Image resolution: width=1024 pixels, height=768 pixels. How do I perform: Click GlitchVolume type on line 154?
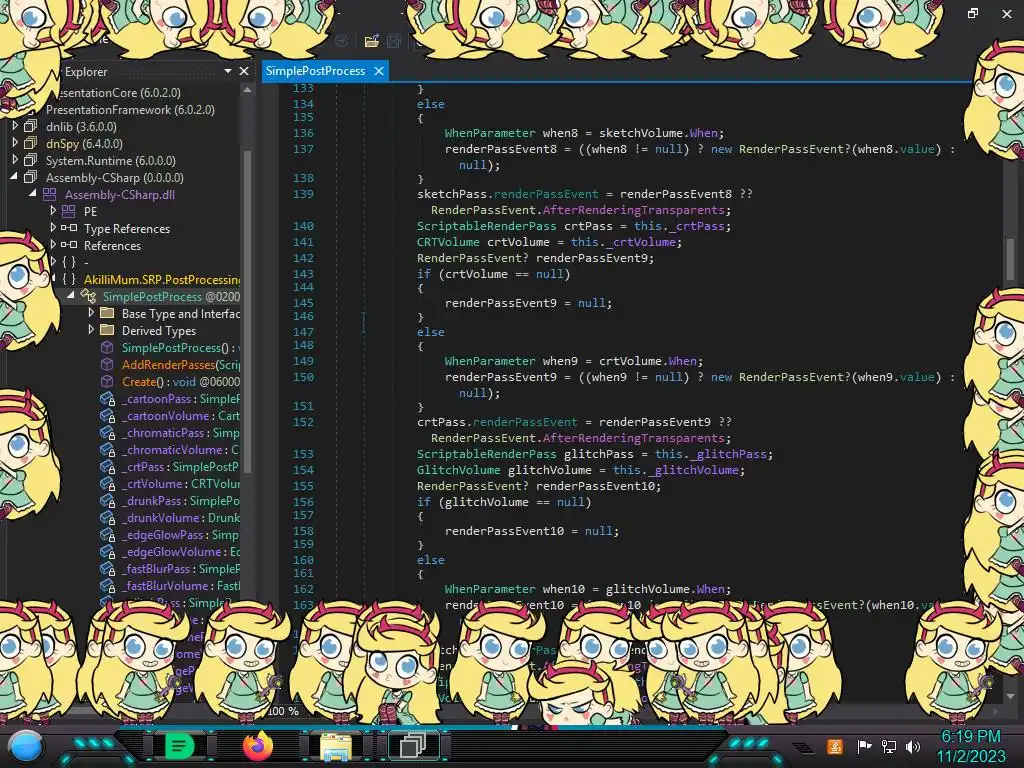[x=459, y=470]
